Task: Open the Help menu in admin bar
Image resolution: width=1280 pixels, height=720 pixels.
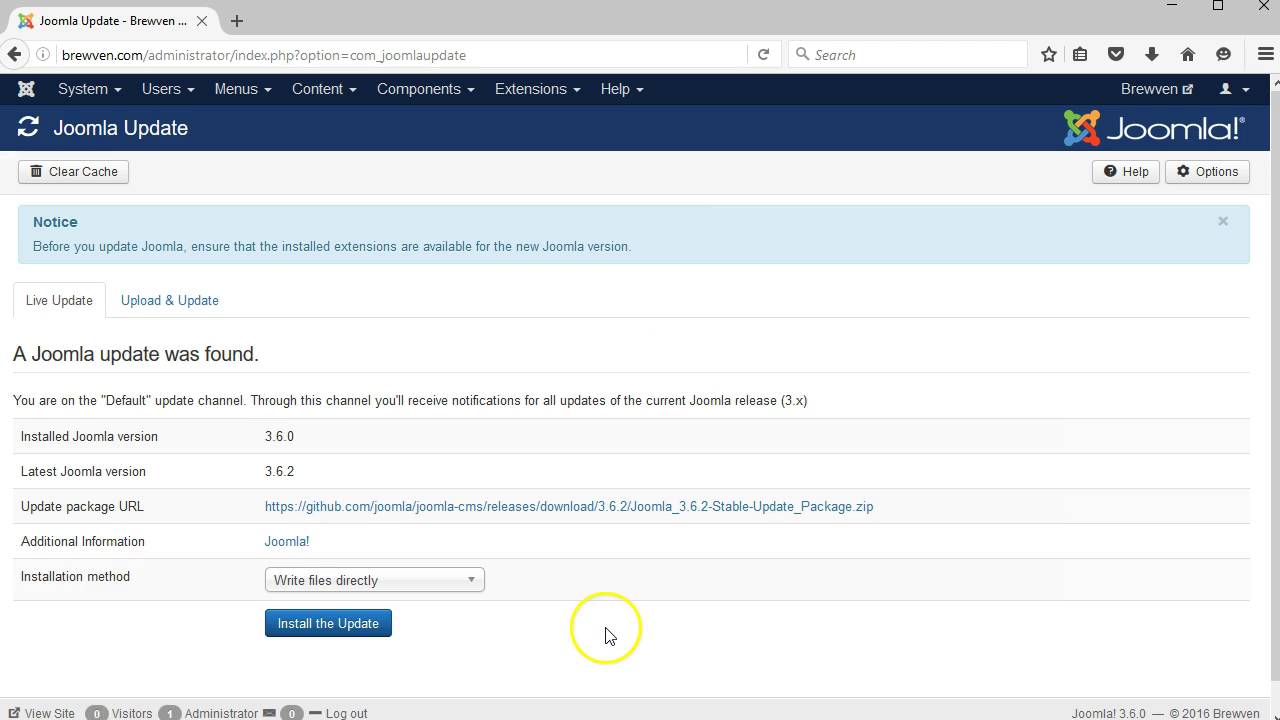Action: tap(622, 89)
